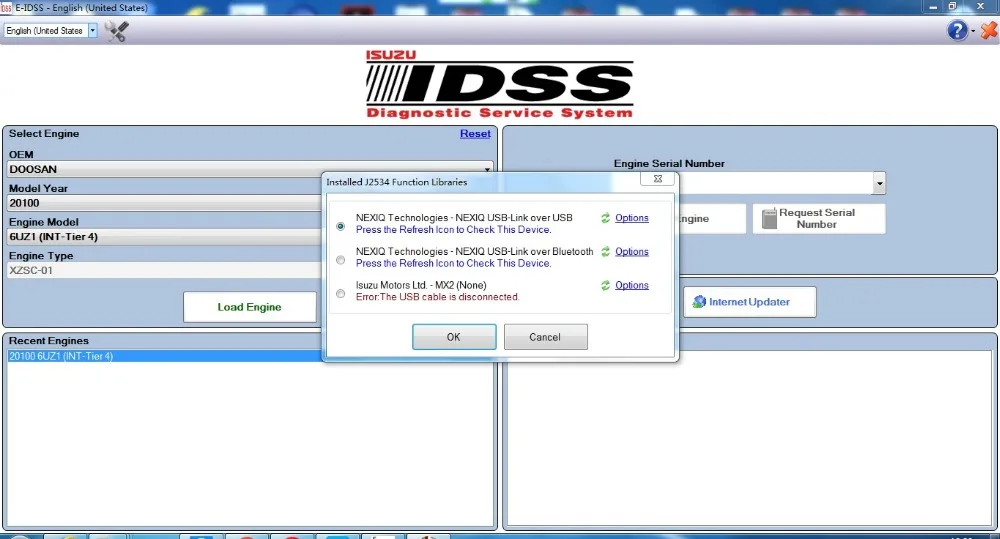Viewport: 1000px width, 539px height.
Task: Open Options link for MX2 device
Action: point(632,286)
